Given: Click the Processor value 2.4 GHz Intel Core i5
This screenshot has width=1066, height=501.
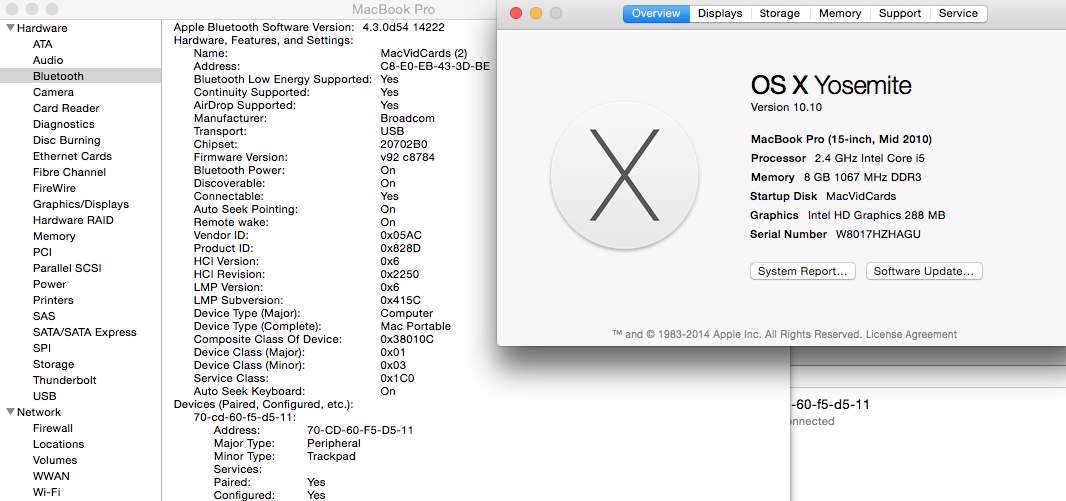Looking at the screenshot, I should 871,158.
